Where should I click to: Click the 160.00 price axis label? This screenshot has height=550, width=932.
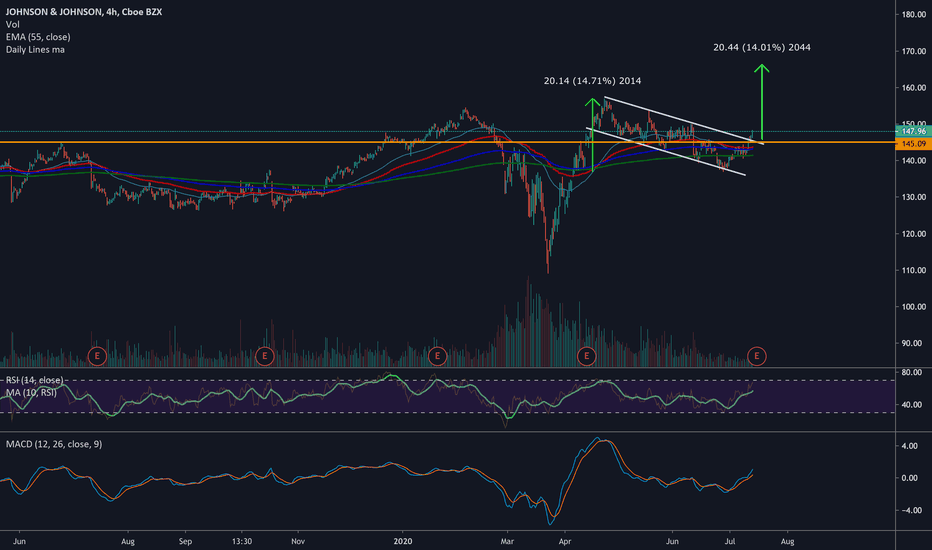914,87
